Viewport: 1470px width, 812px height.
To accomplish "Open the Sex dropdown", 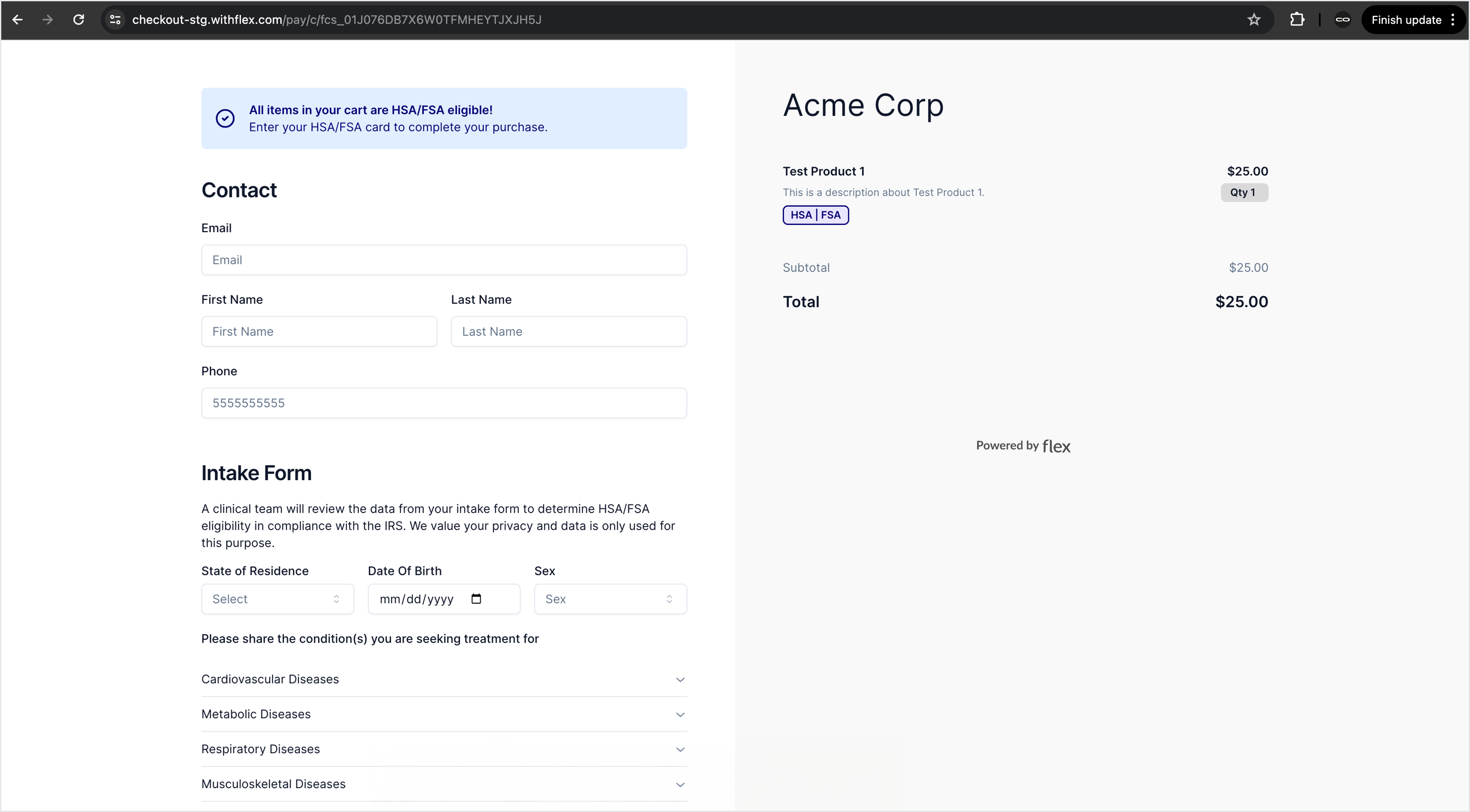I will click(x=610, y=599).
